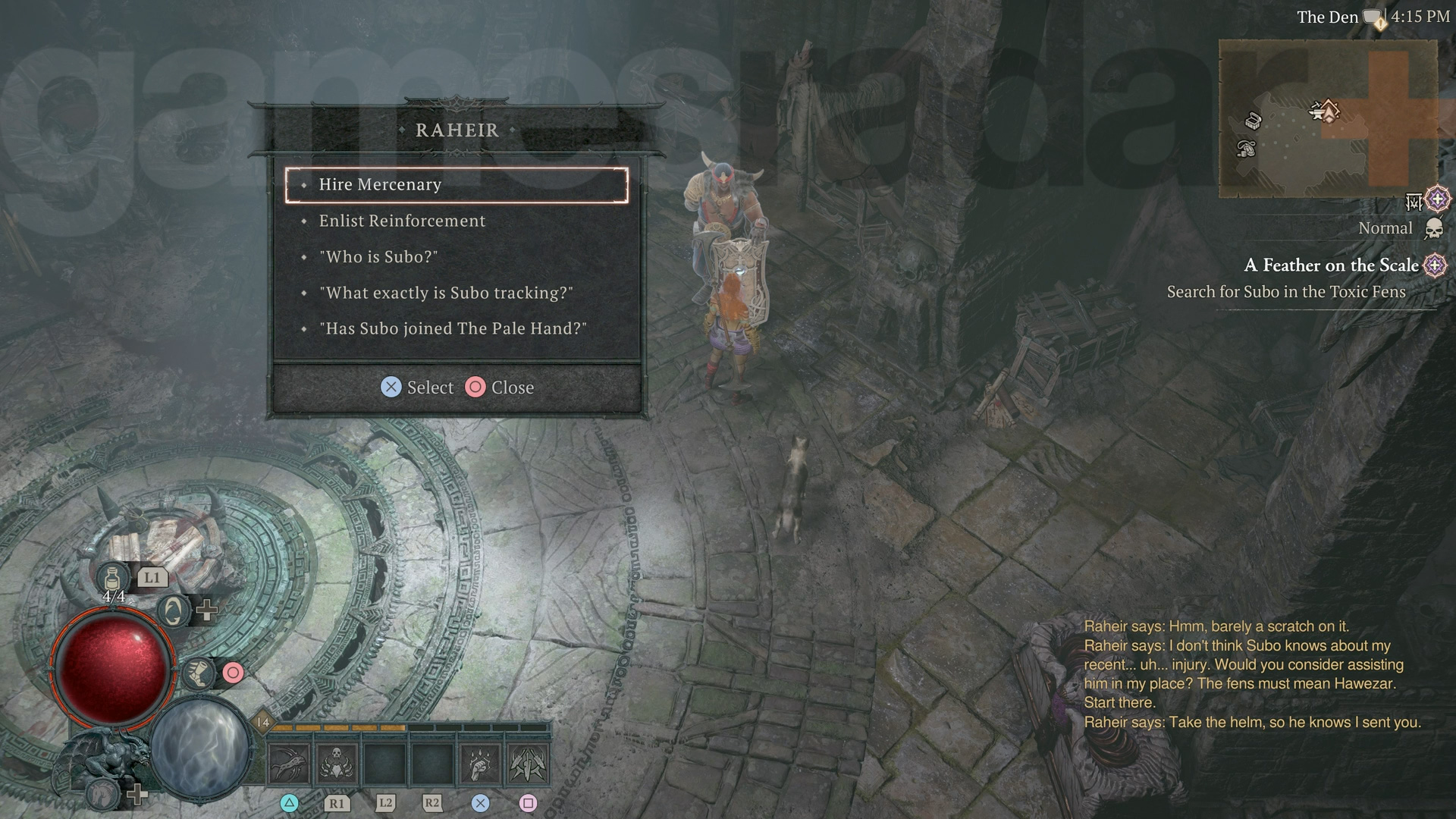The width and height of the screenshot is (1456, 819).
Task: Ask 'Has Subo joined The Pale Hand?'
Action: 453,328
